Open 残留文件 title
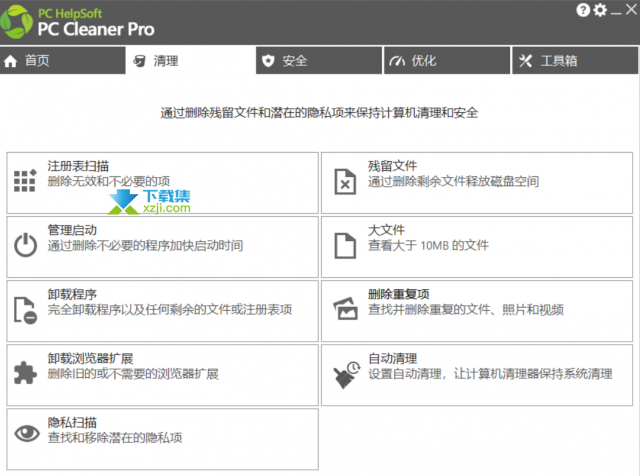Viewport: 640px width, 476px height. pyautogui.click(x=392, y=166)
